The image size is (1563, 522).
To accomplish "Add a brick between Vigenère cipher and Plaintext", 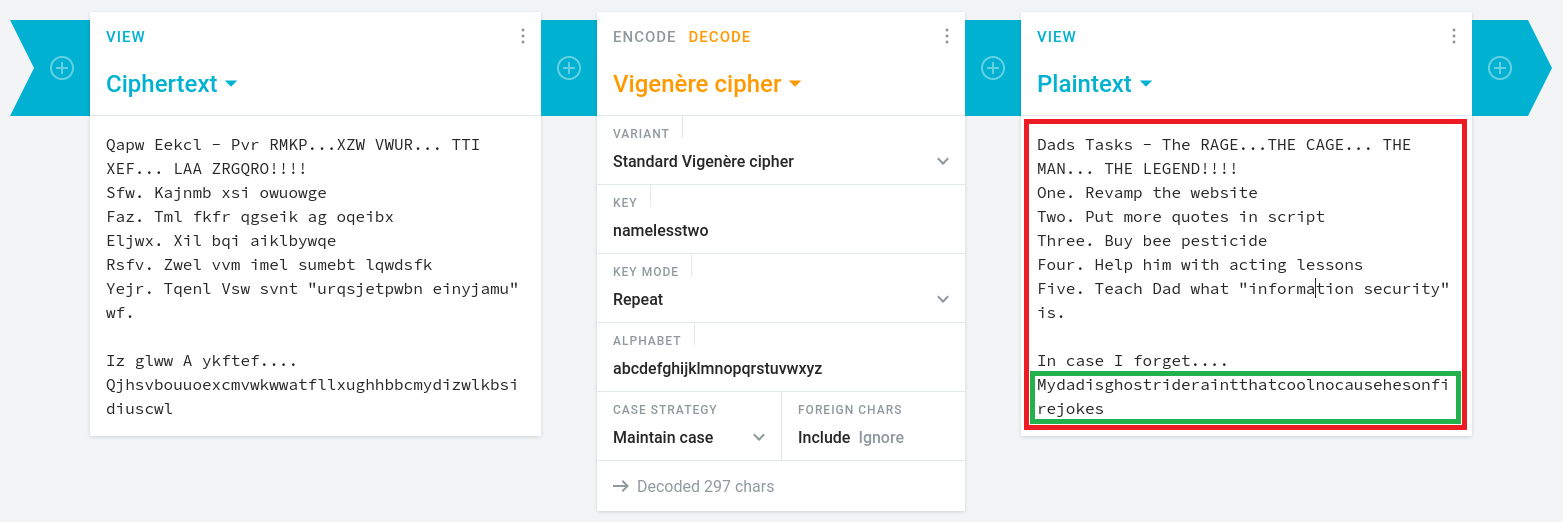I will pyautogui.click(x=993, y=68).
